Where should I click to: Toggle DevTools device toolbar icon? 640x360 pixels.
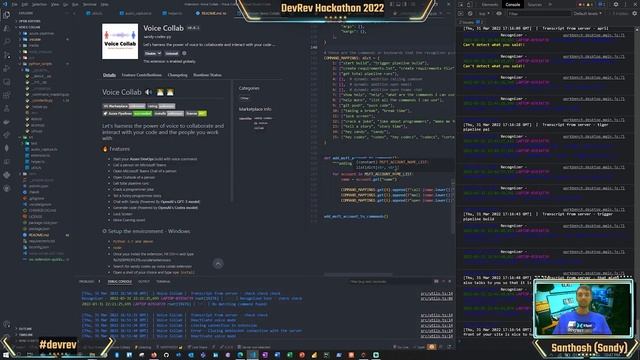coord(469,4)
